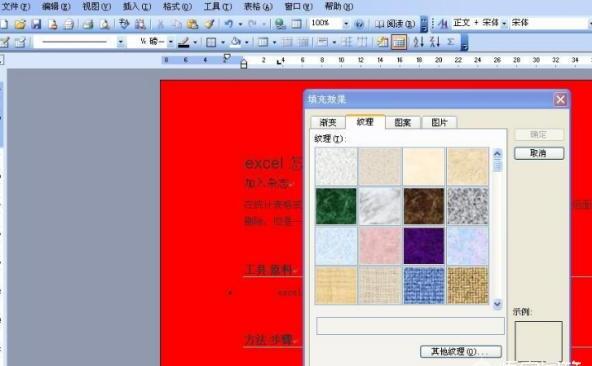
Task: Switch to the 渐变 tab
Action: point(328,122)
